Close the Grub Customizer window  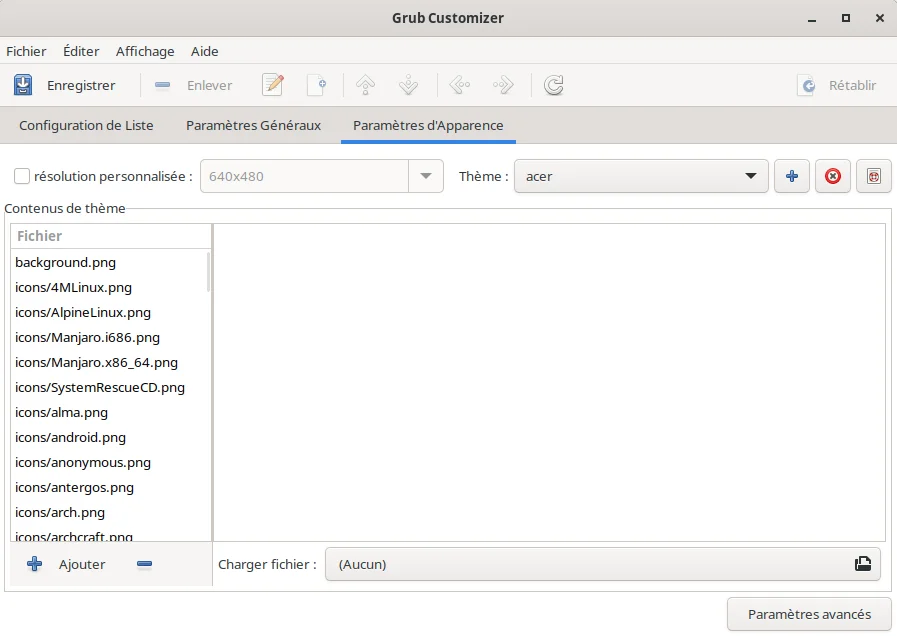coord(880,18)
